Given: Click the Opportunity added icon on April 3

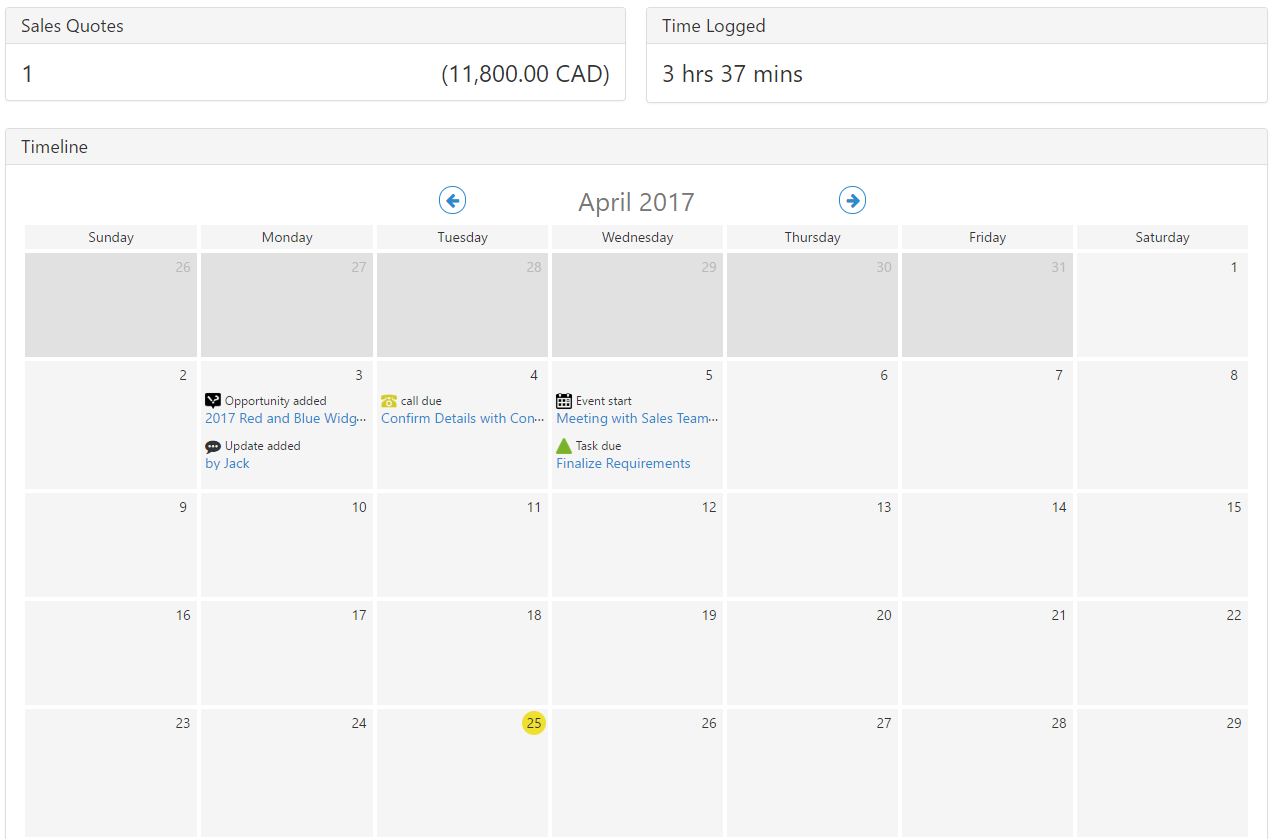Looking at the screenshot, I should tap(213, 401).
